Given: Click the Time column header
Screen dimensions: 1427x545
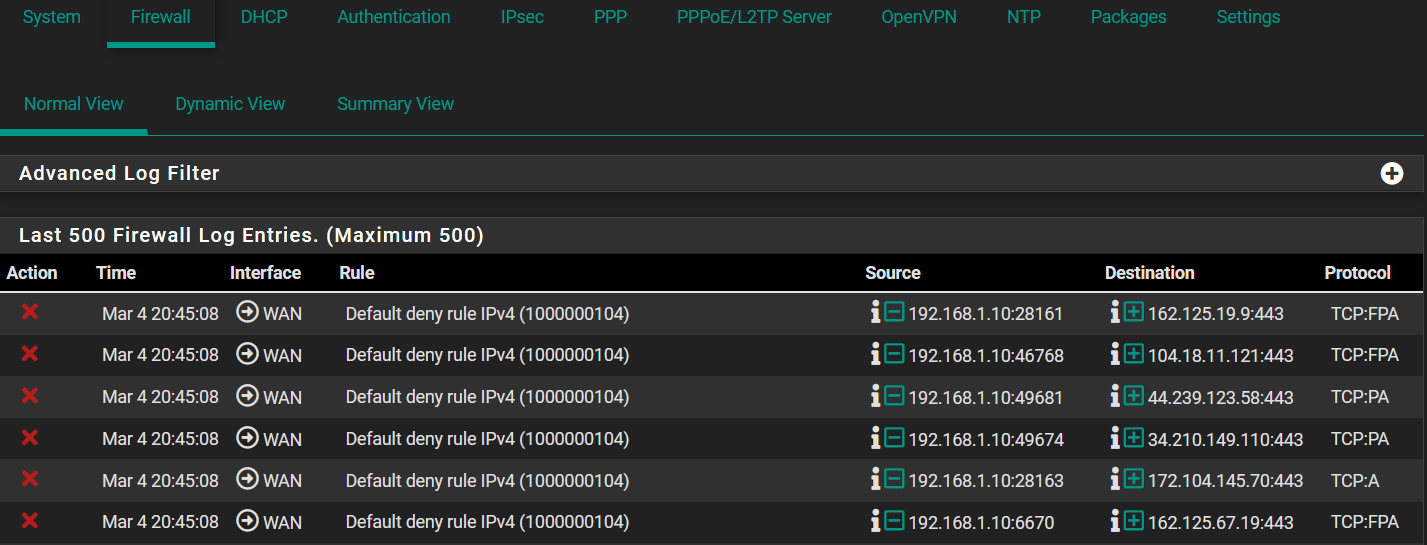Looking at the screenshot, I should click(x=116, y=273).
